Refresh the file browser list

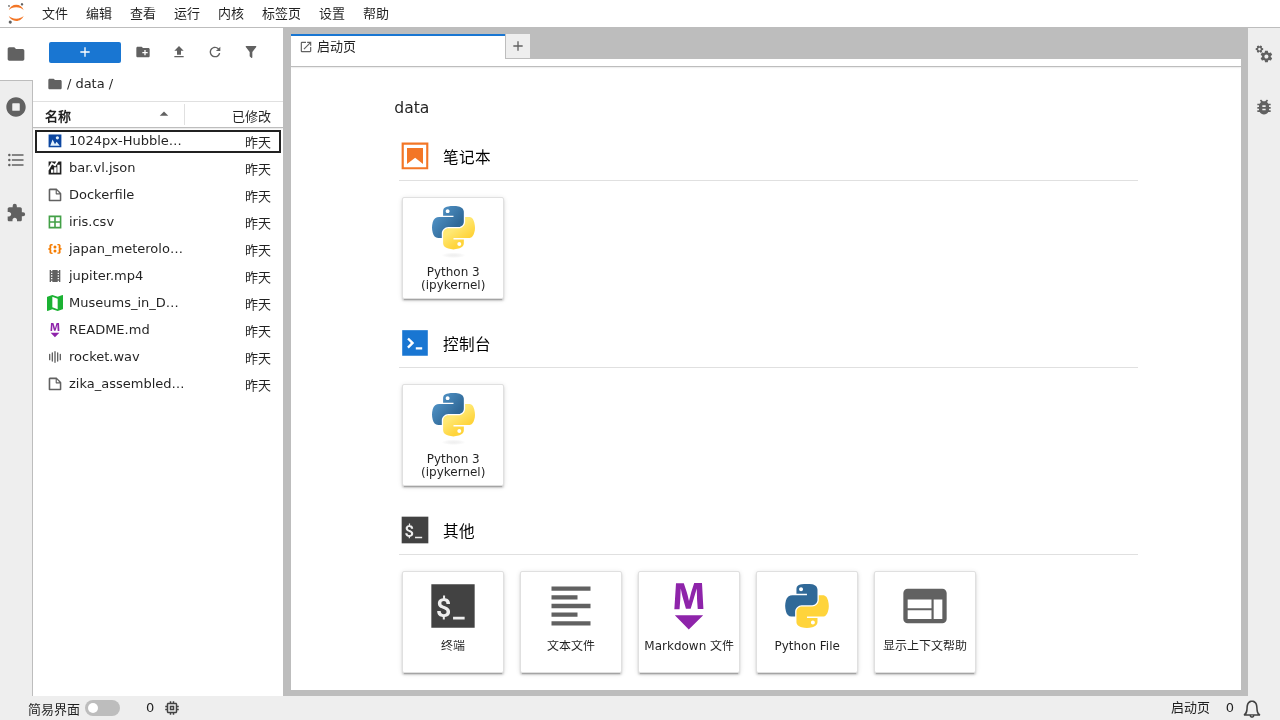point(215,52)
